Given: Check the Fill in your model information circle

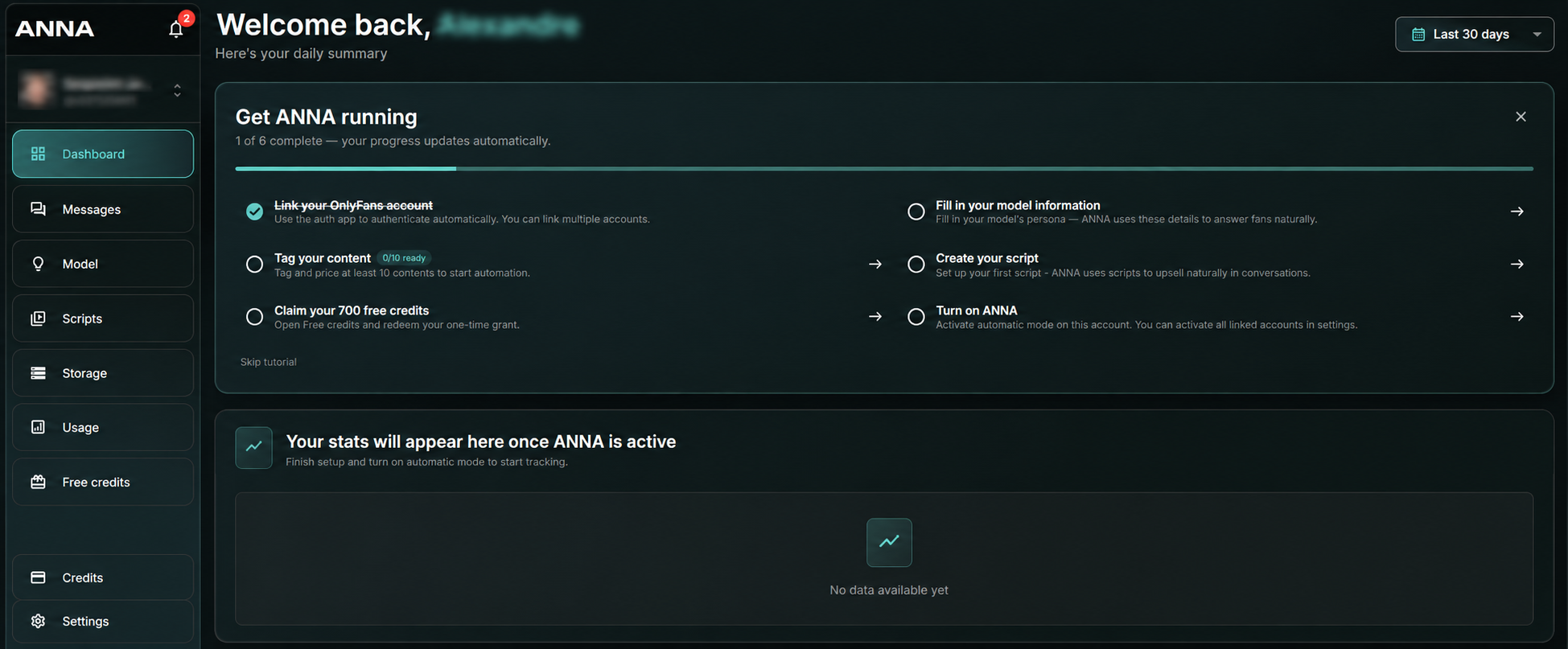Looking at the screenshot, I should point(916,212).
